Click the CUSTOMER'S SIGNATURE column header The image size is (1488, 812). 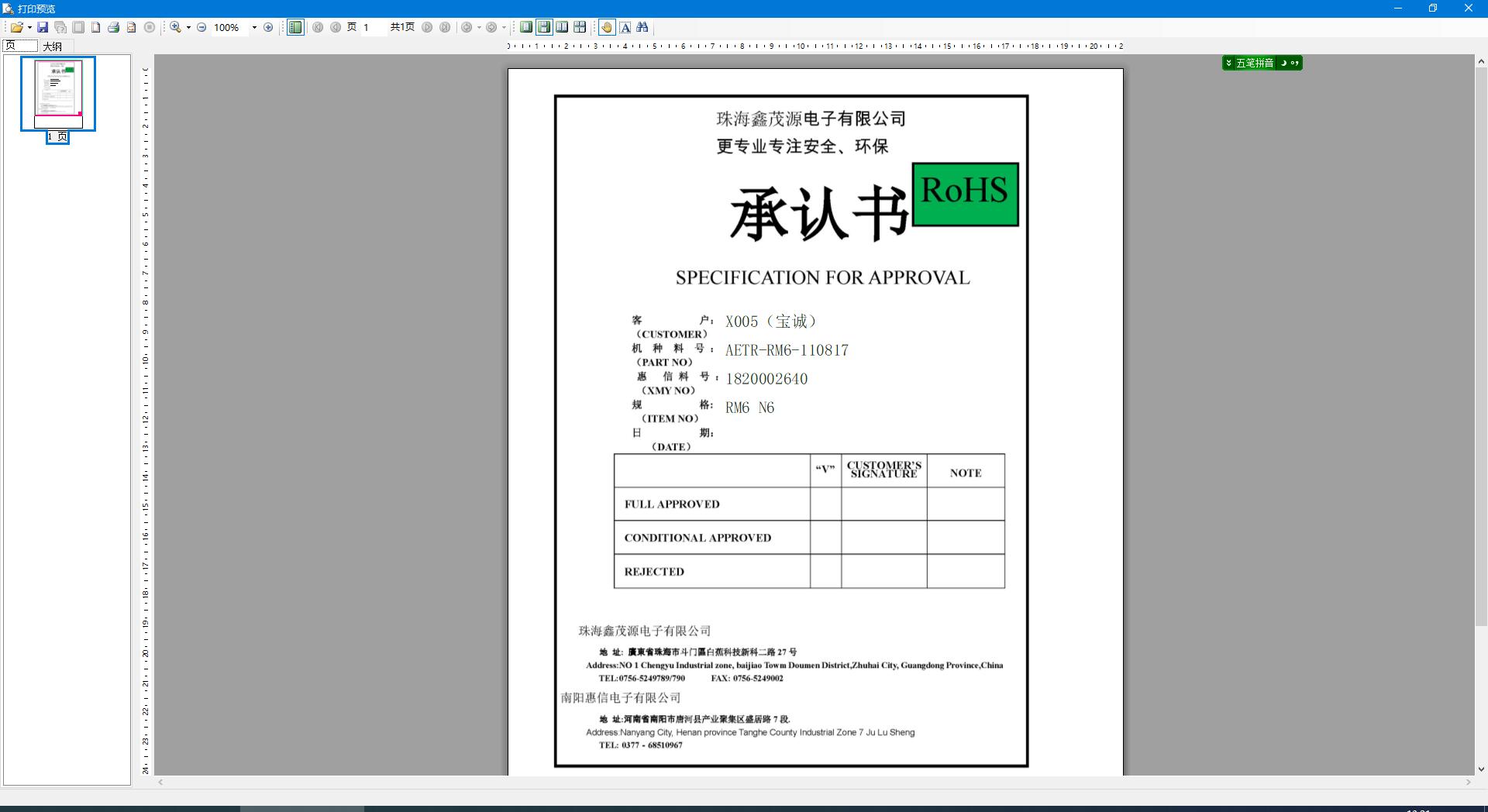[884, 470]
